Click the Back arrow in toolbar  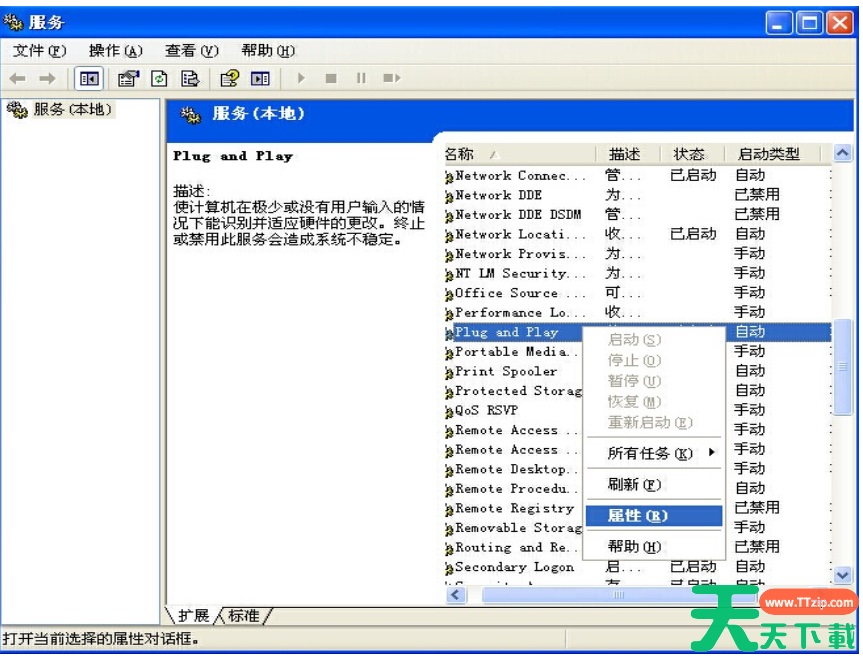click(17, 78)
